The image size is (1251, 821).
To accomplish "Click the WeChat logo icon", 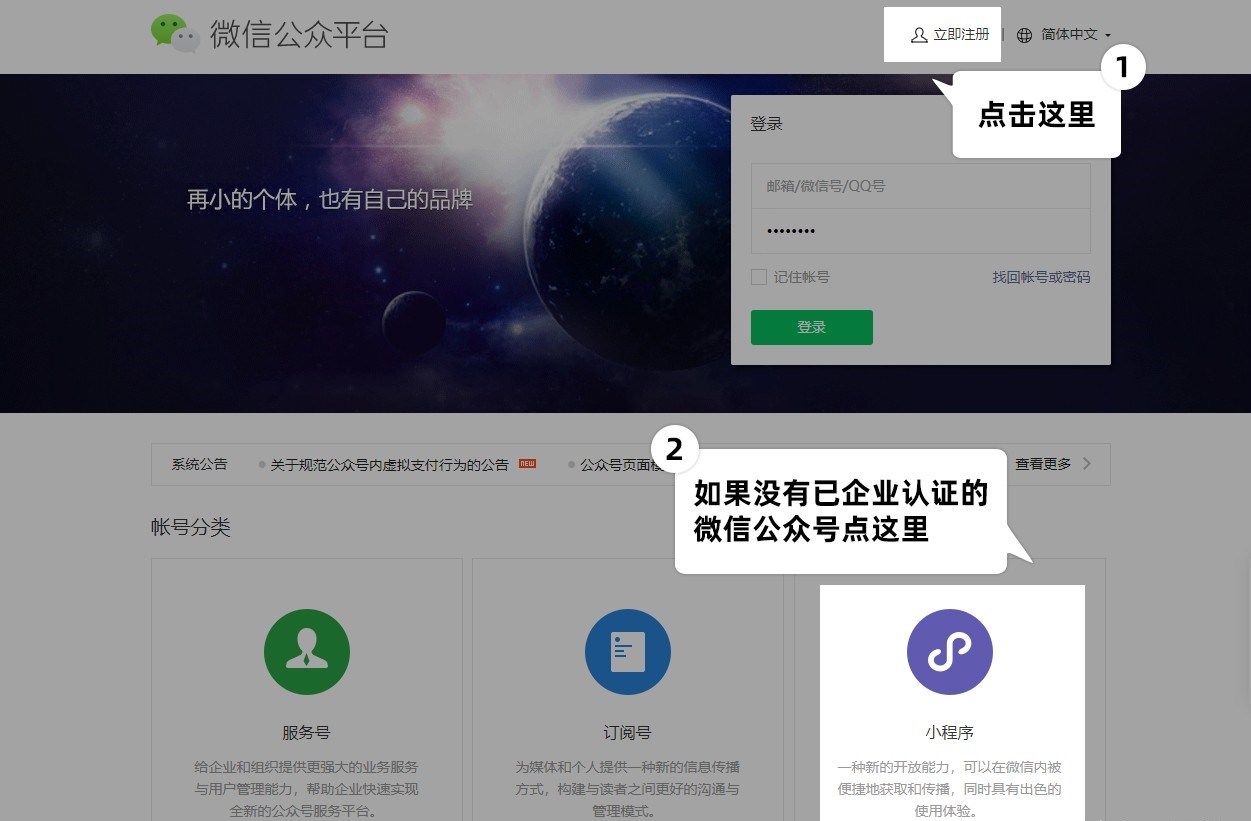I will (x=176, y=34).
